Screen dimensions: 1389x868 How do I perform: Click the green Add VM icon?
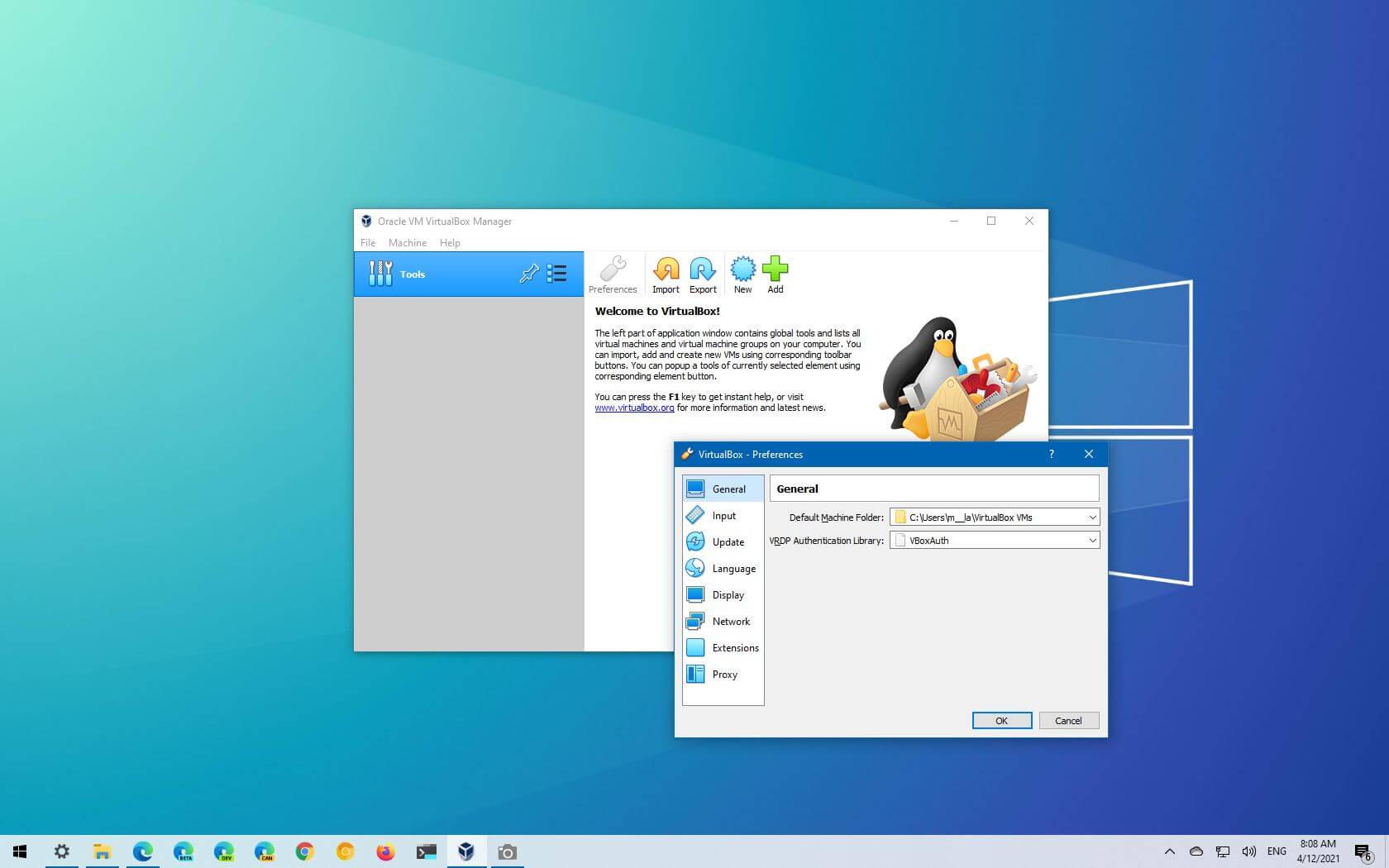tap(775, 274)
